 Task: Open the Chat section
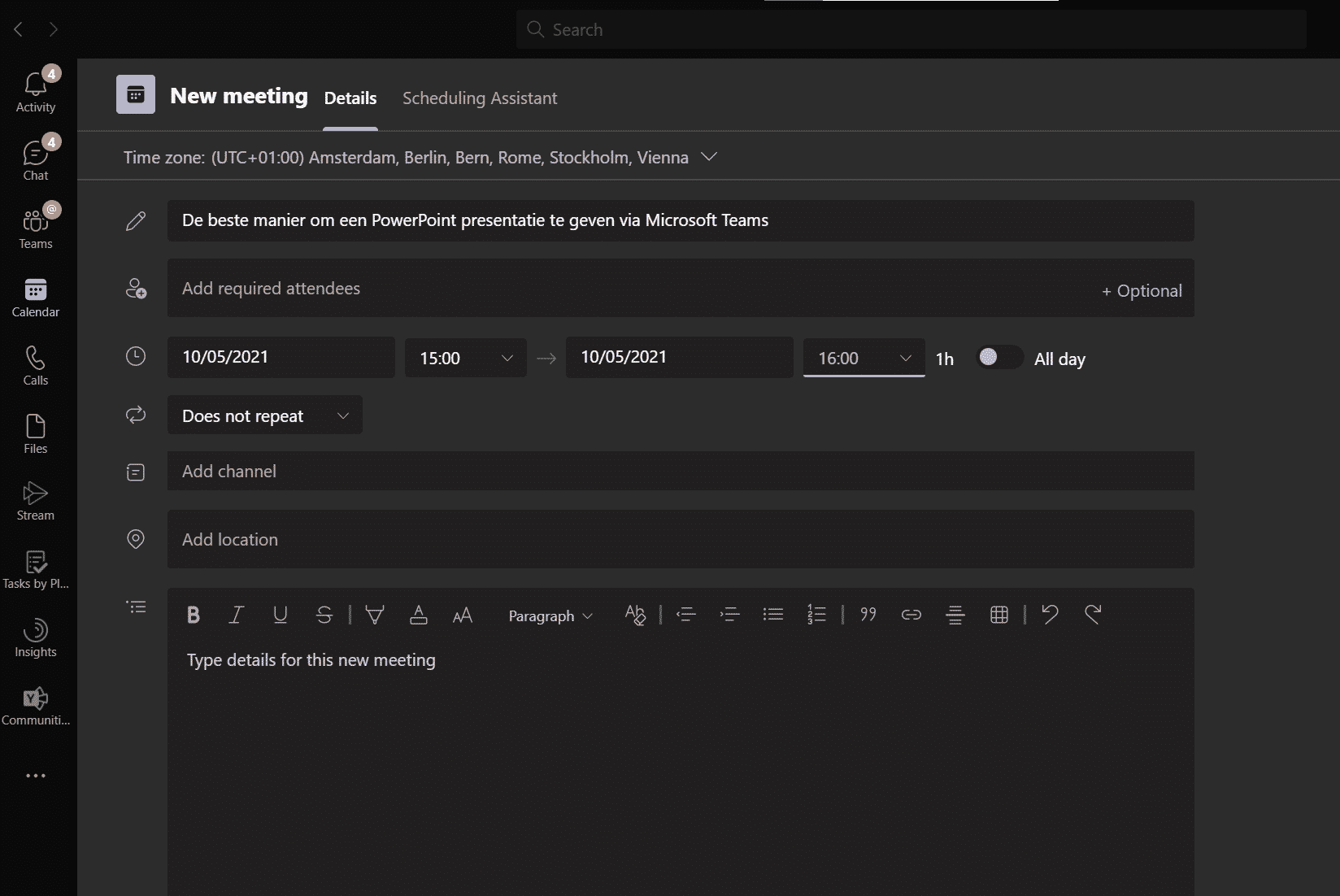[36, 159]
